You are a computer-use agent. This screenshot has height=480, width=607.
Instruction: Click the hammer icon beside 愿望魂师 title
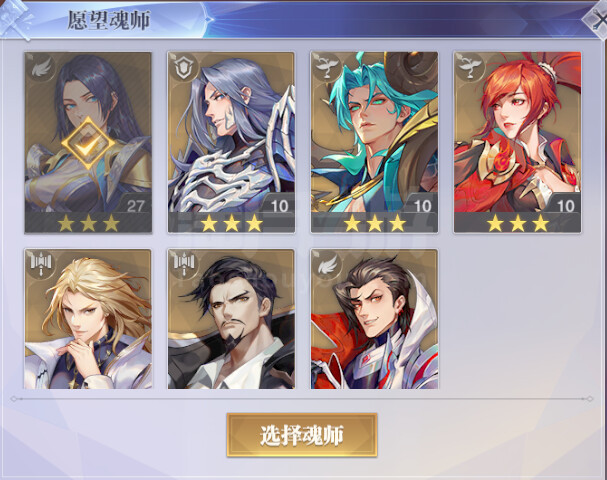(15, 20)
